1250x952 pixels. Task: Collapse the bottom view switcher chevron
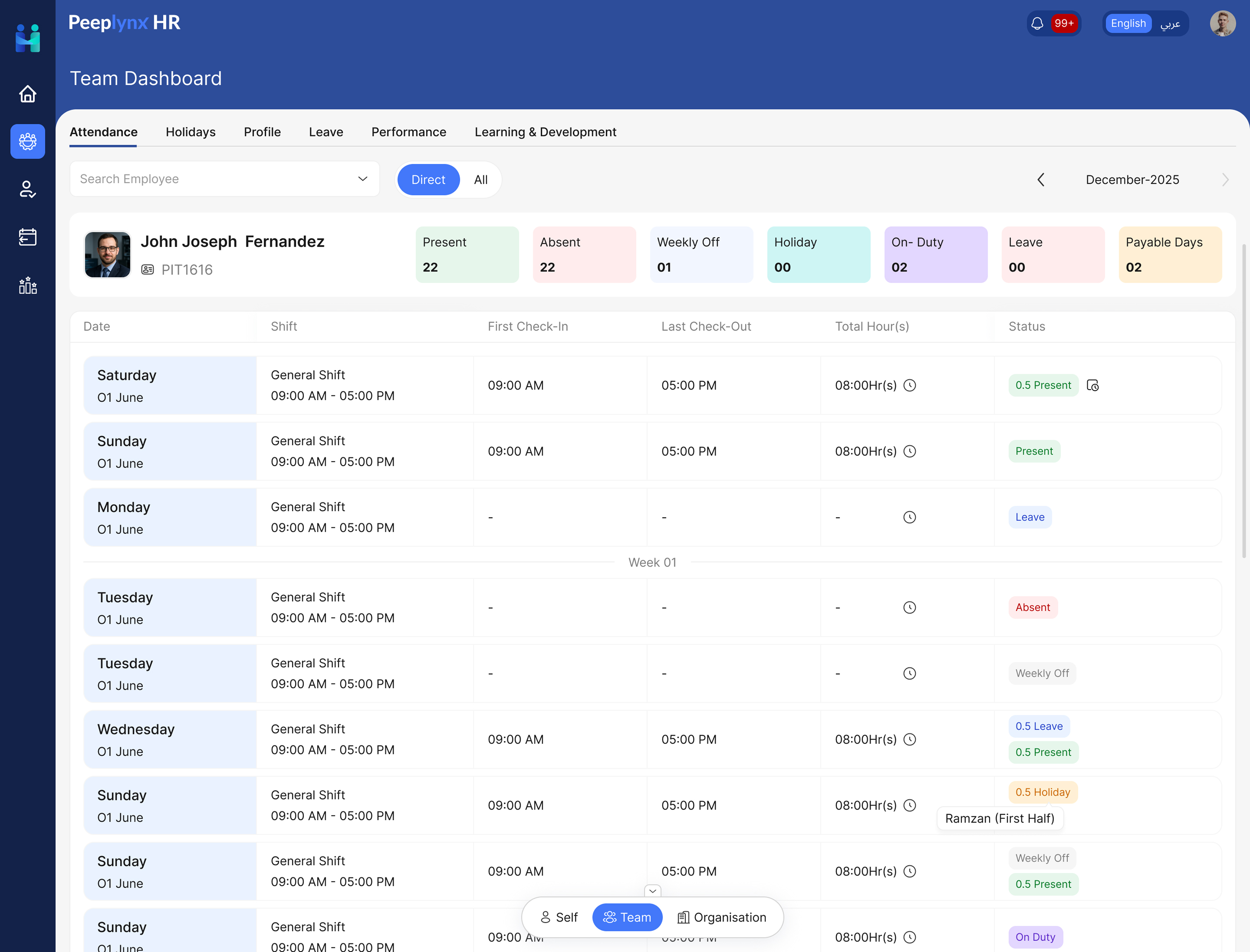click(652, 891)
